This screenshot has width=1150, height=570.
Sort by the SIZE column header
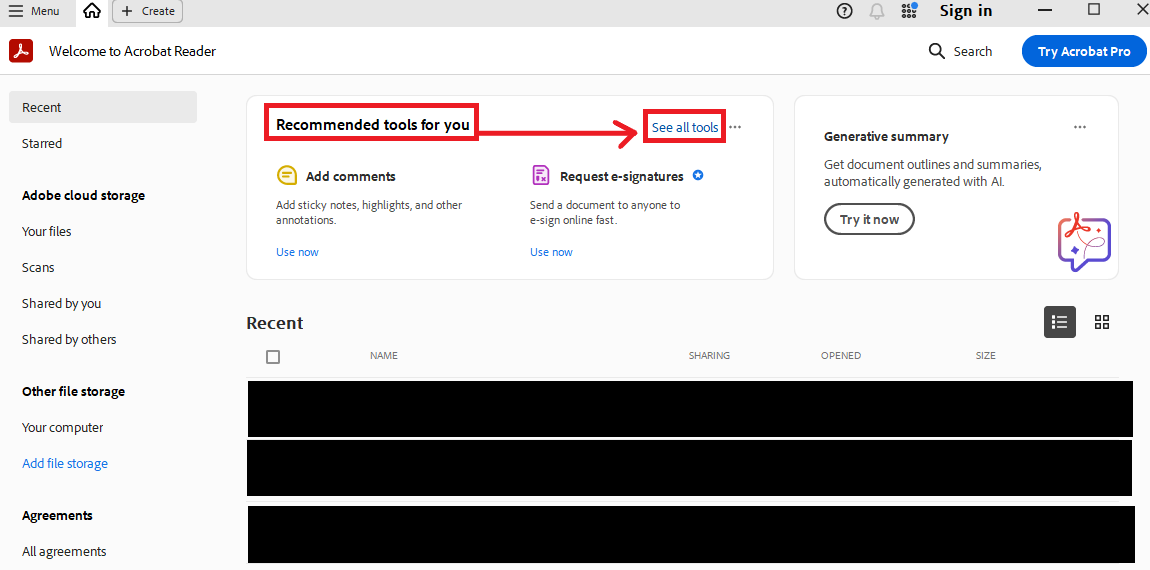click(x=986, y=355)
